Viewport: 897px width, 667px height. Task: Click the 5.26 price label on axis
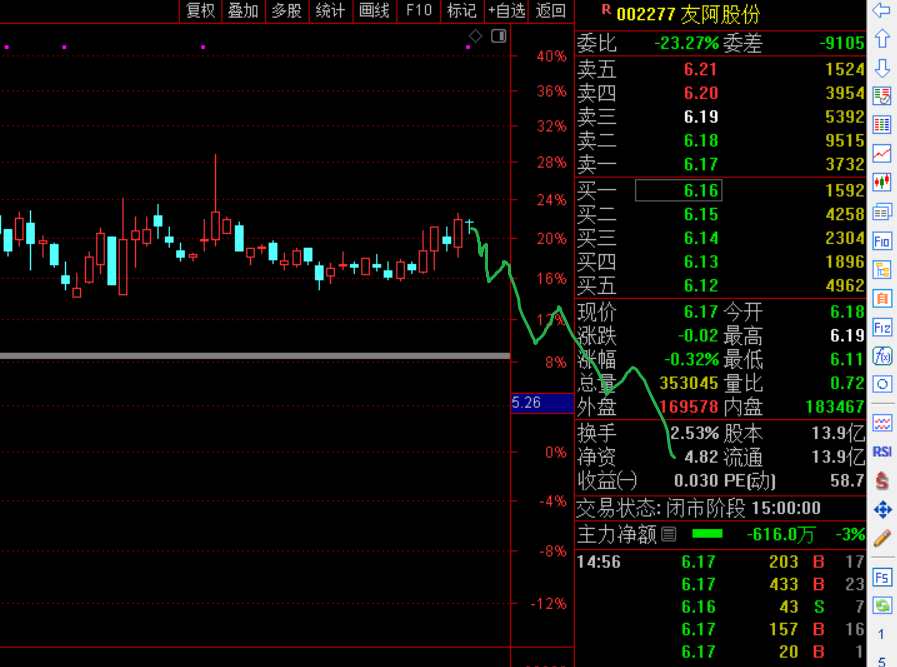click(x=542, y=403)
